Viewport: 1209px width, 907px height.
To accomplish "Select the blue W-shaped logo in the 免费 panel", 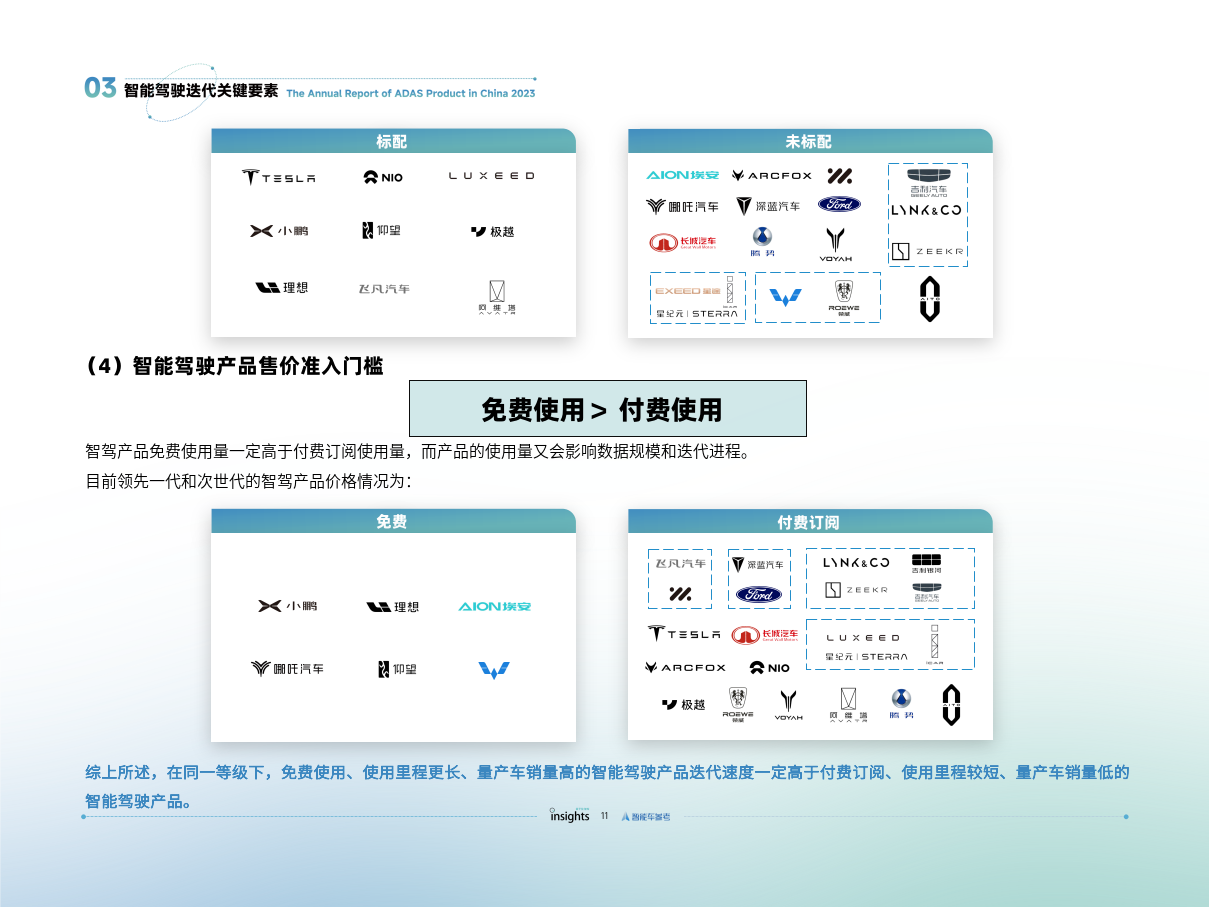I will 495,669.
